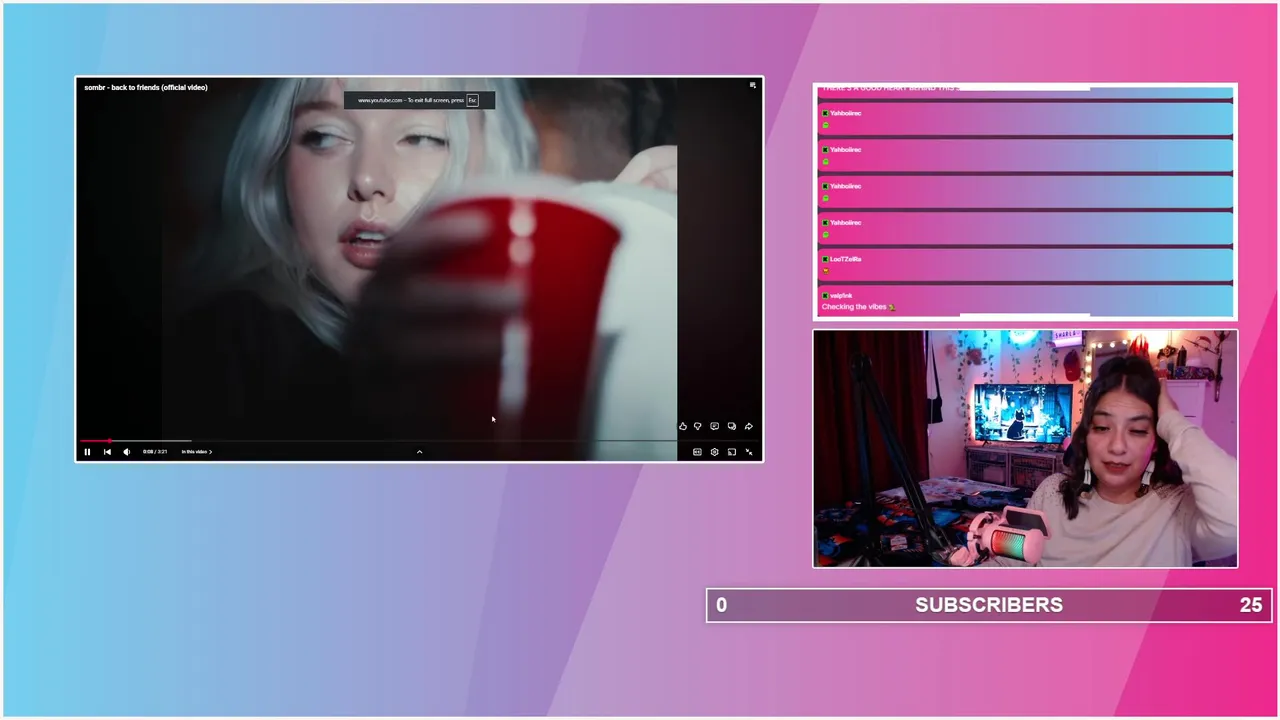The width and height of the screenshot is (1280, 720).
Task: Click the 'LooTZeiRa' chat username
Action: pos(845,259)
